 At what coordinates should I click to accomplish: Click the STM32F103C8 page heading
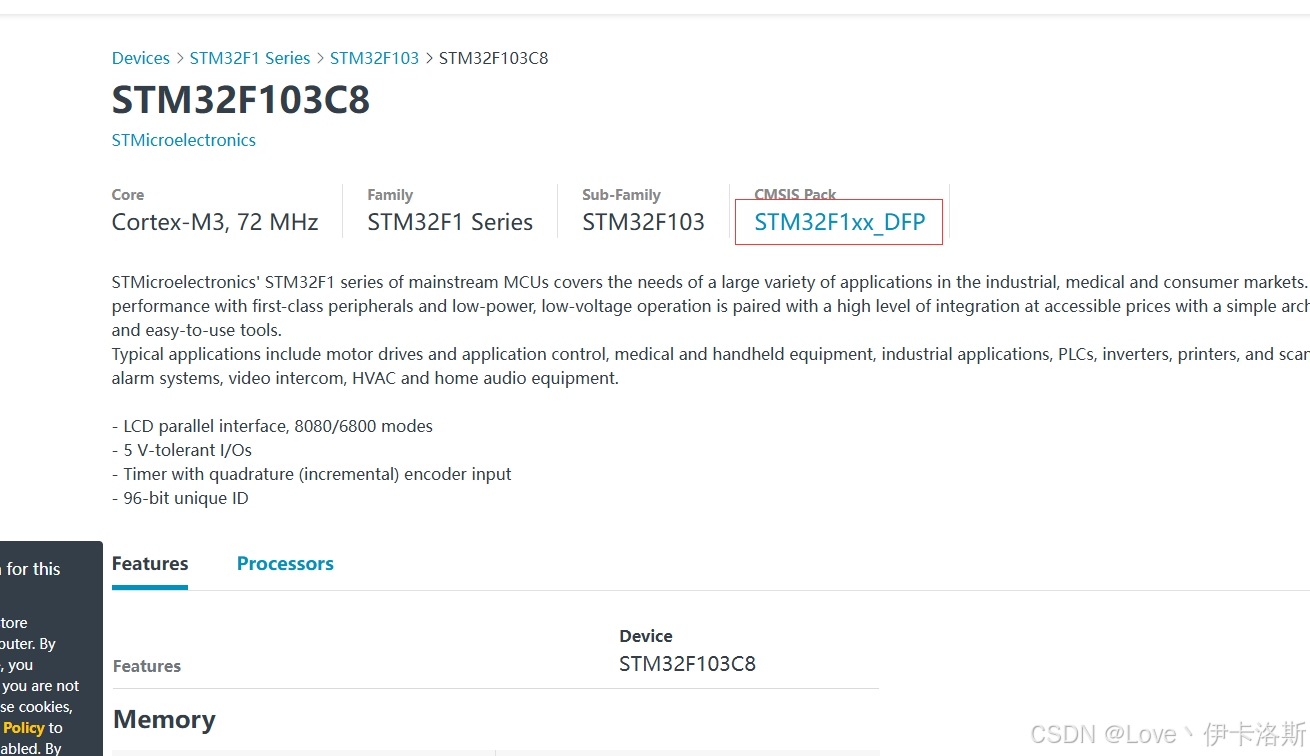241,100
